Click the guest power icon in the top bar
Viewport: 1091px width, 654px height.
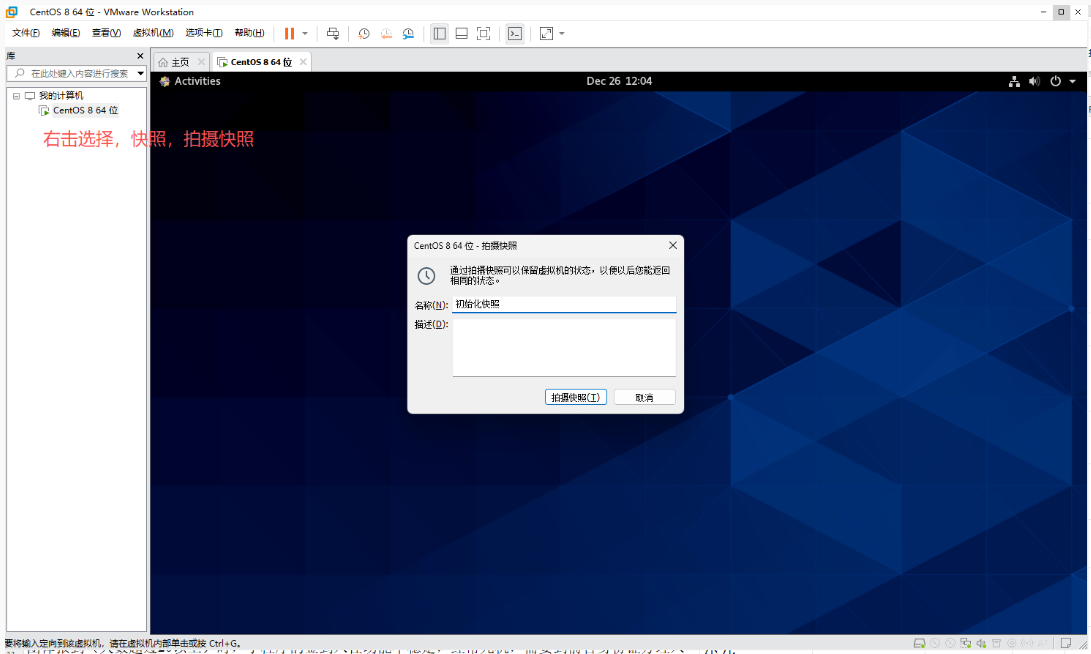(1056, 81)
